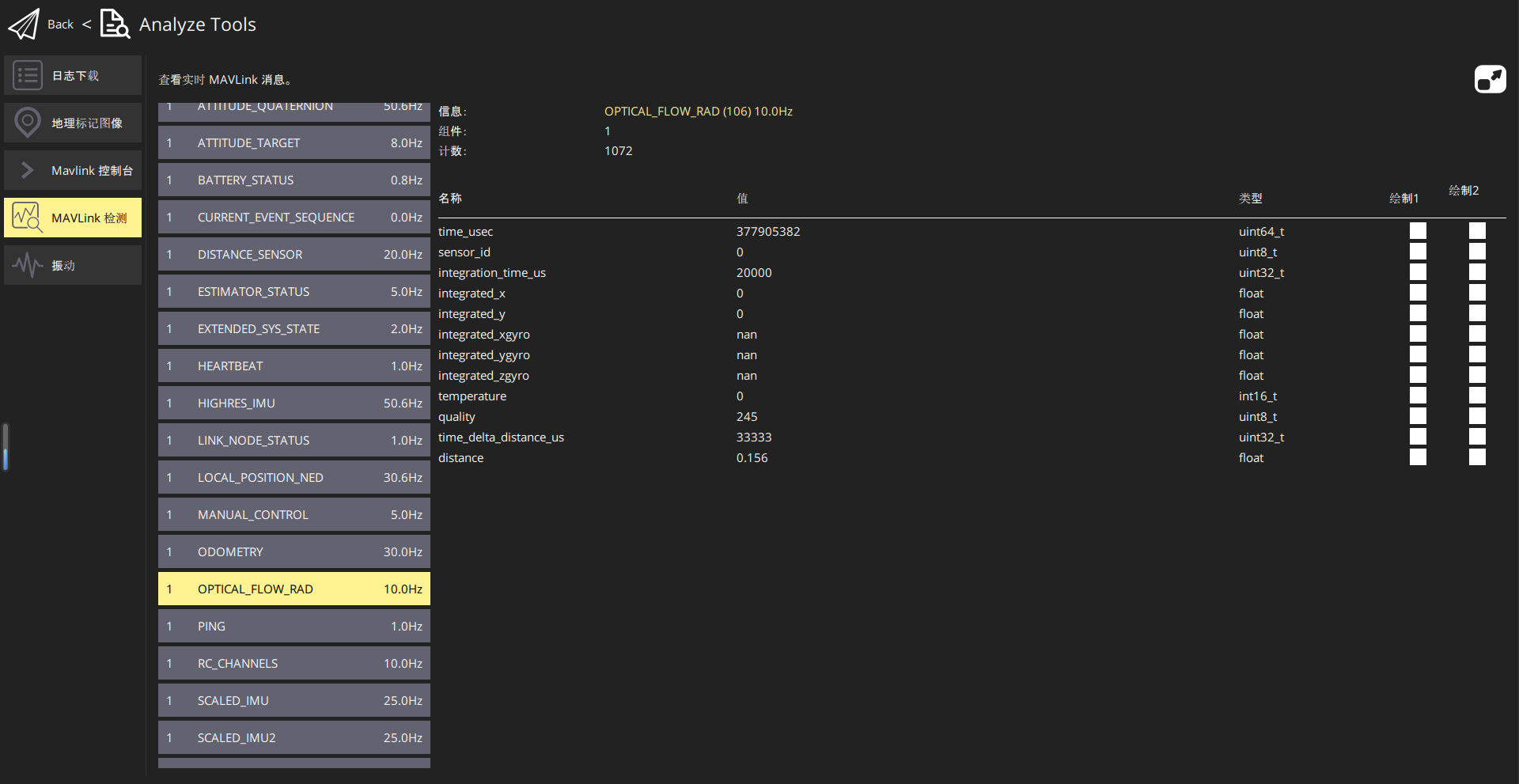Enable 绘制1 plotting for time_usec
Image resolution: width=1519 pixels, height=784 pixels.
click(x=1418, y=230)
